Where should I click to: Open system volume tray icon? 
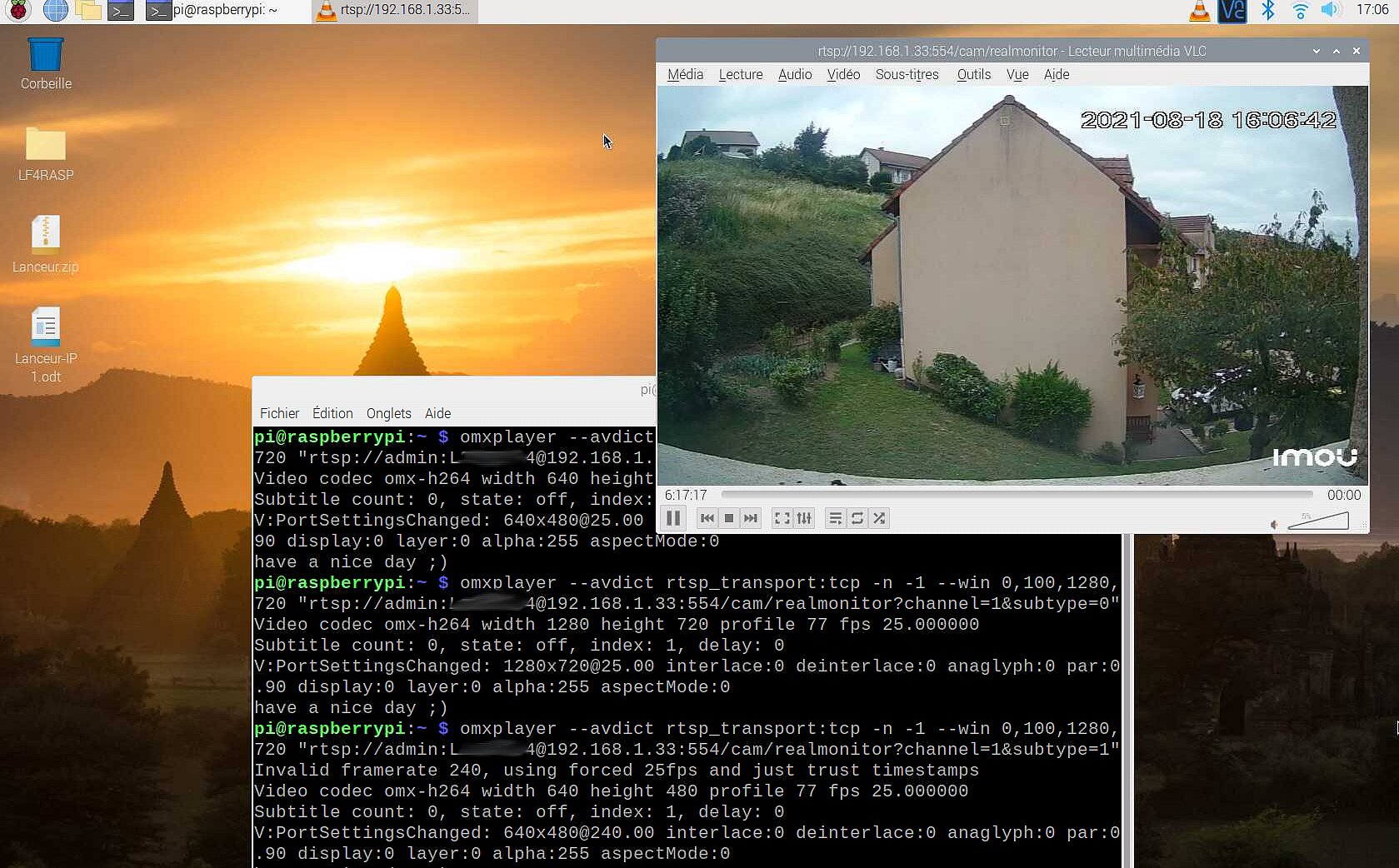click(1331, 11)
